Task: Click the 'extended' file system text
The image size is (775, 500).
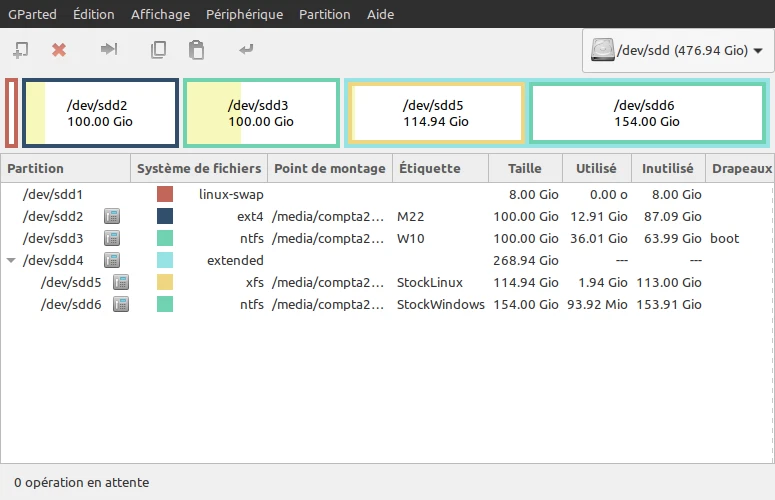Action: click(x=235, y=260)
